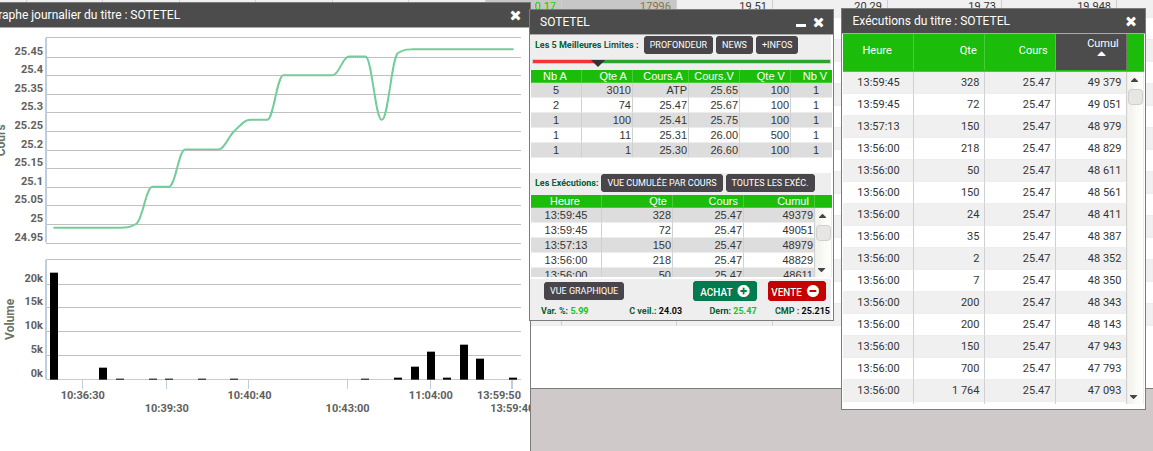Sort executions window by Qte column
Image resolution: width=1153 pixels, height=451 pixels.
point(949,51)
